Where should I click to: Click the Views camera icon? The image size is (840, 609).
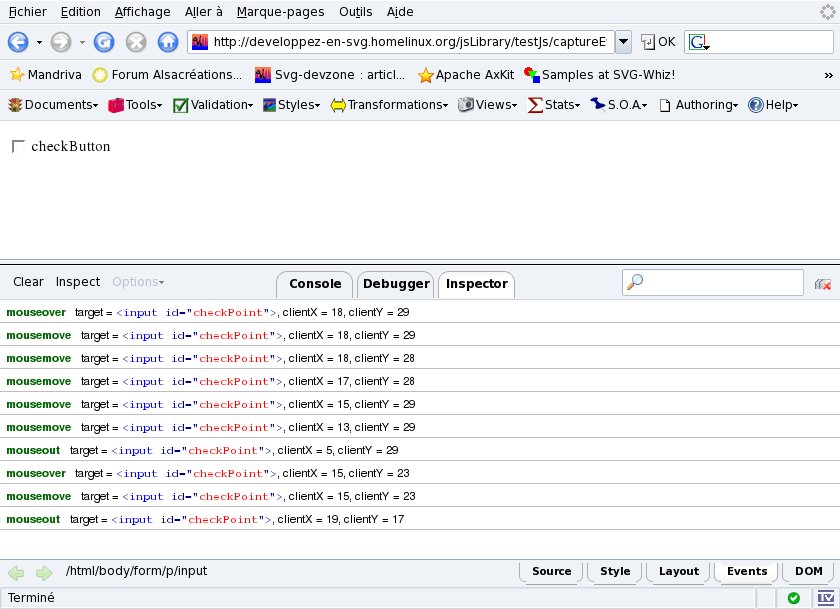(466, 104)
